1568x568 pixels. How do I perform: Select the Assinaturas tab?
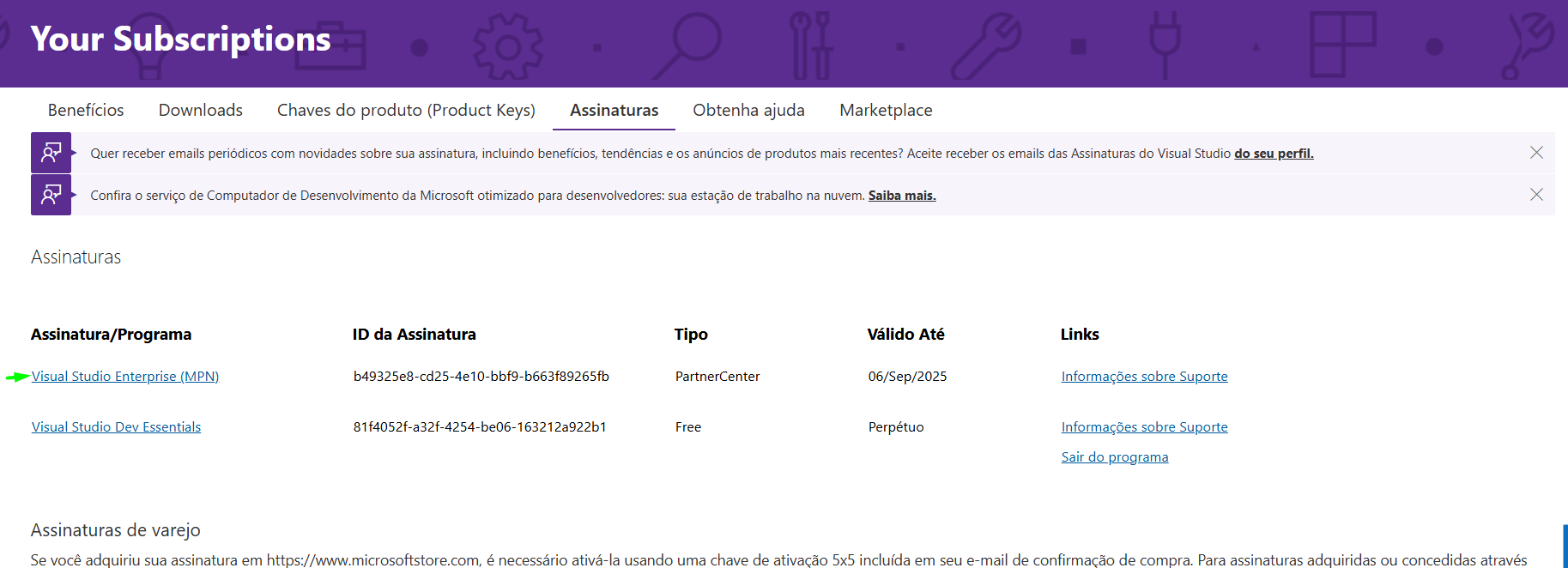(x=614, y=110)
